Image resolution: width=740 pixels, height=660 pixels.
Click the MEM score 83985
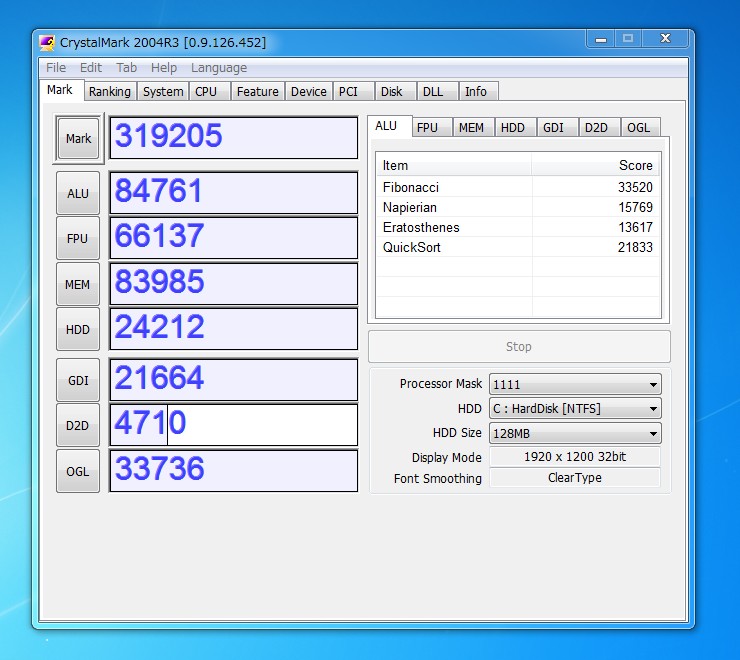[x=234, y=284]
